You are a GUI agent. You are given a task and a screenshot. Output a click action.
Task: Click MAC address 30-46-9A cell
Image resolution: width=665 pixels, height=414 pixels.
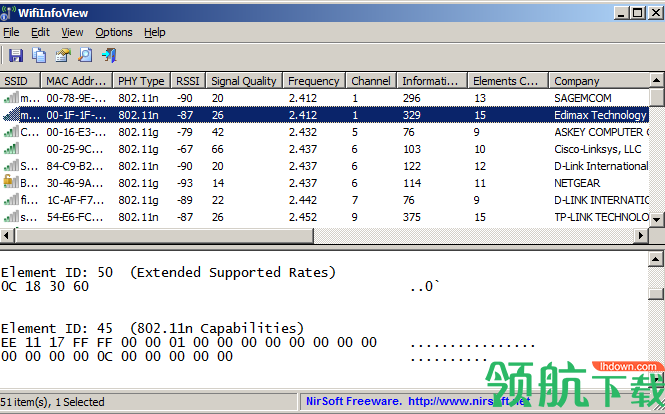point(75,183)
